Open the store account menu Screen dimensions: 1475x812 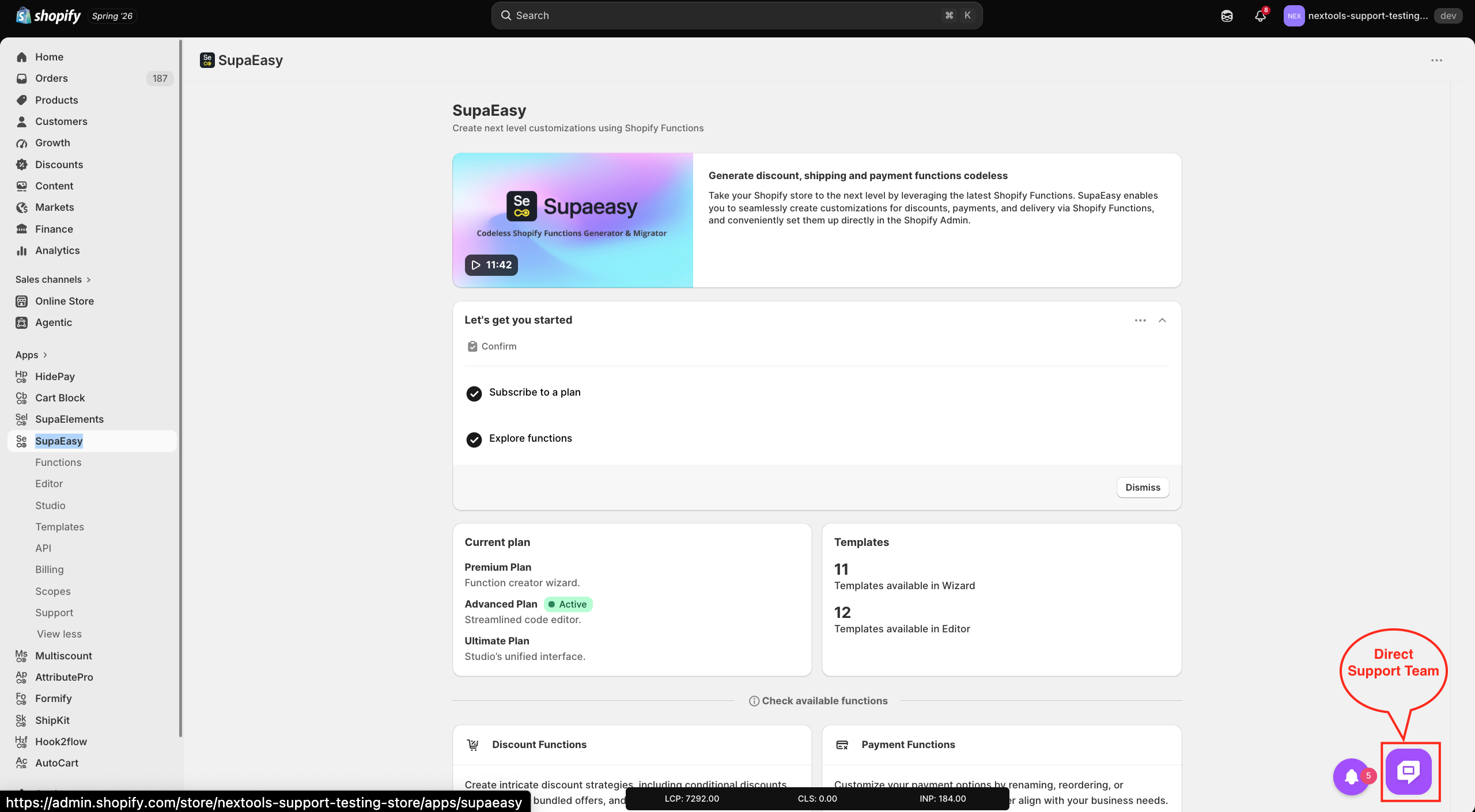tap(1373, 16)
